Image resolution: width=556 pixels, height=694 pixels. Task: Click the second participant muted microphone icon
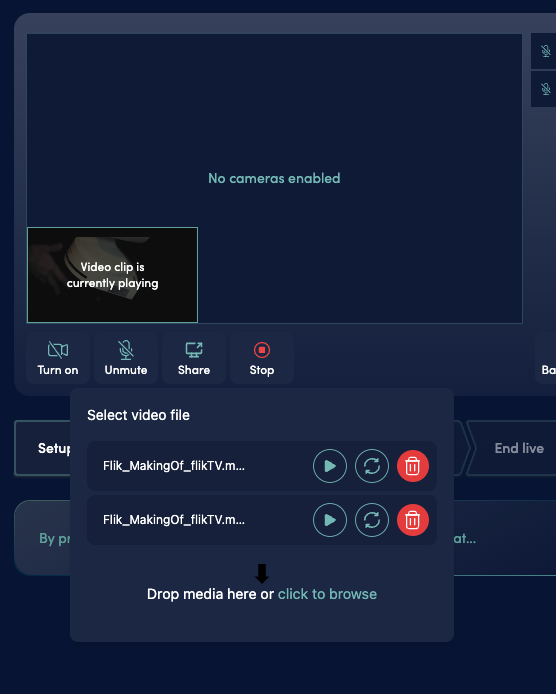tap(546, 89)
